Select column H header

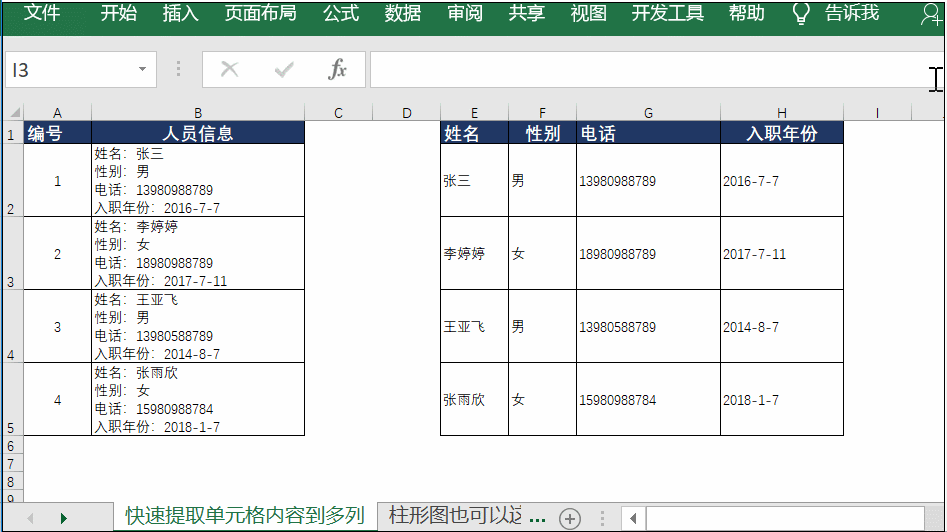pos(782,112)
